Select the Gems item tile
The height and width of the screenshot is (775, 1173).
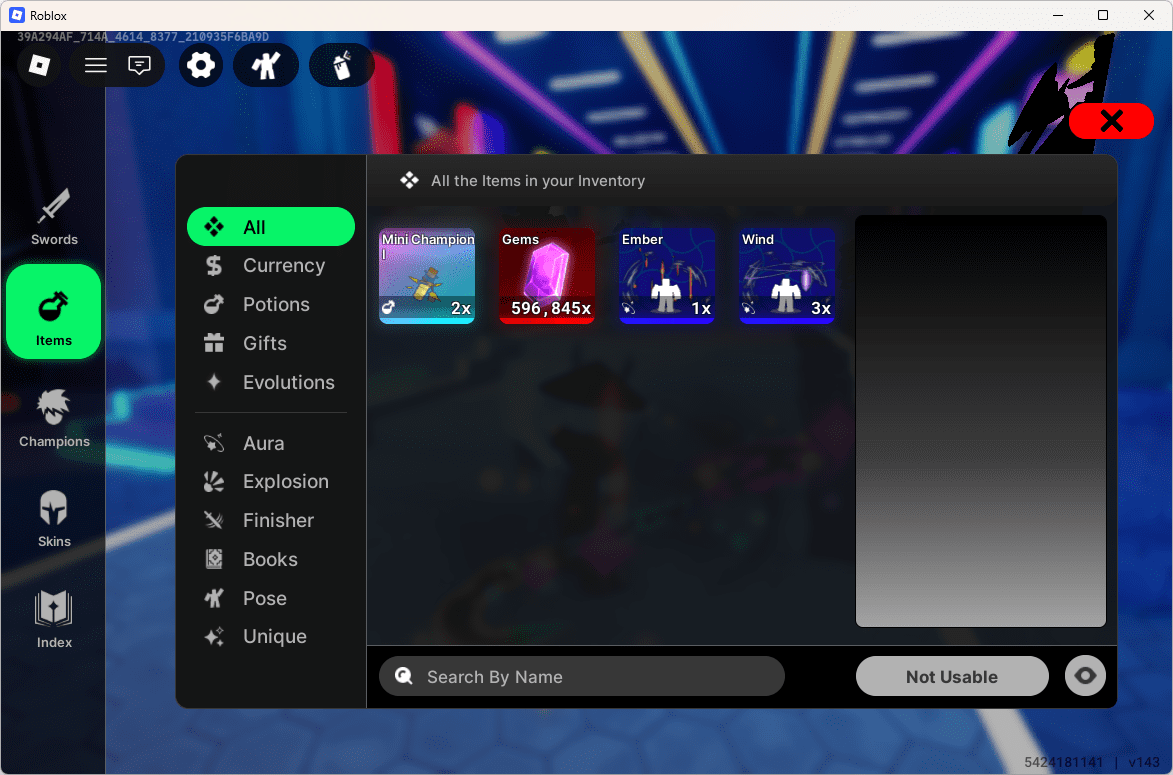(x=547, y=275)
